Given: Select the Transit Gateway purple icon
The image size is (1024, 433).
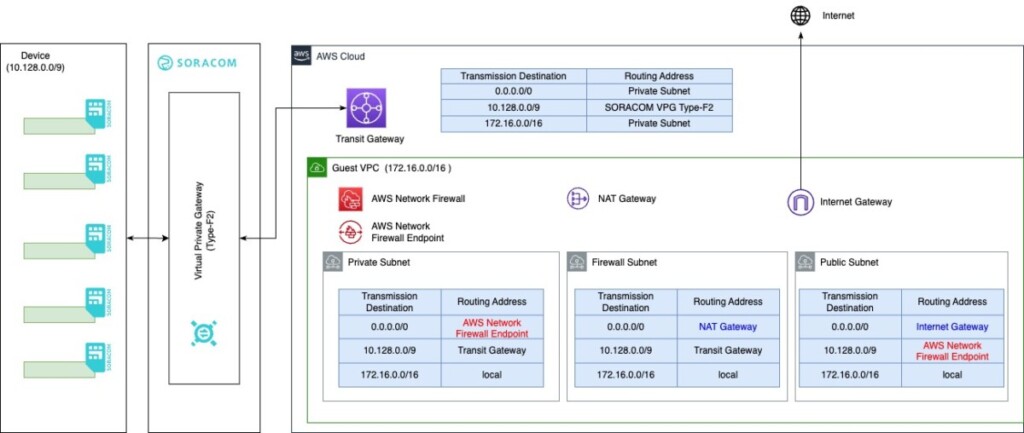Looking at the screenshot, I should [366, 108].
